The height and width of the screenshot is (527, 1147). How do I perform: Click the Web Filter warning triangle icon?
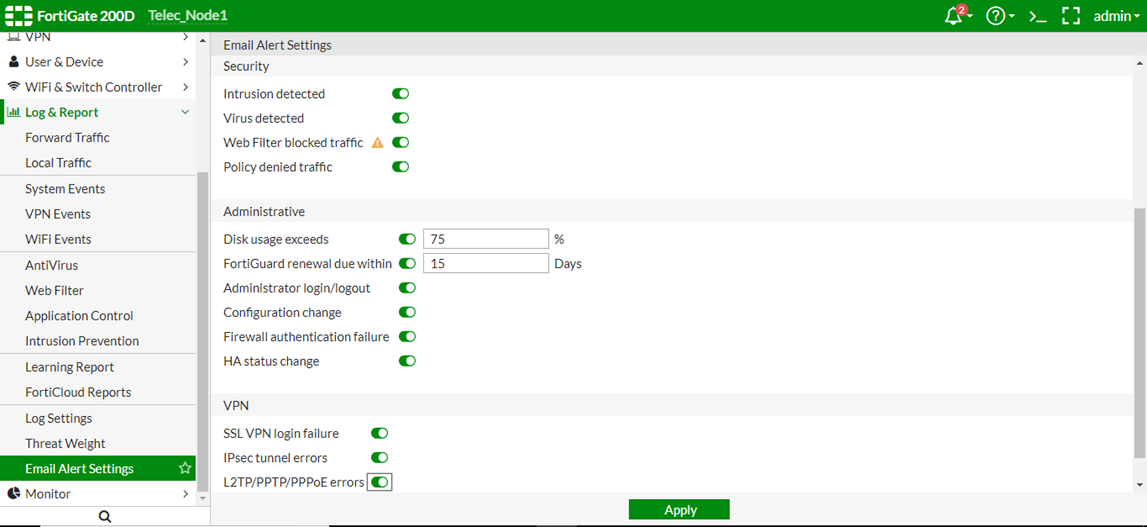tap(377, 143)
